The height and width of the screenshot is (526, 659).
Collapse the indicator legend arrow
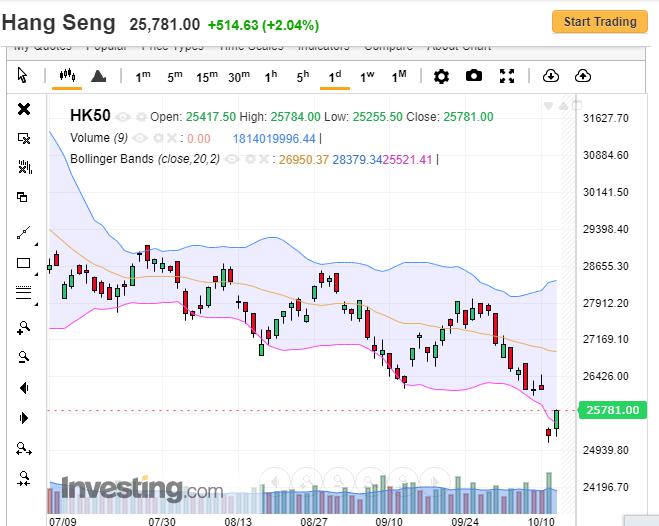coord(549,105)
